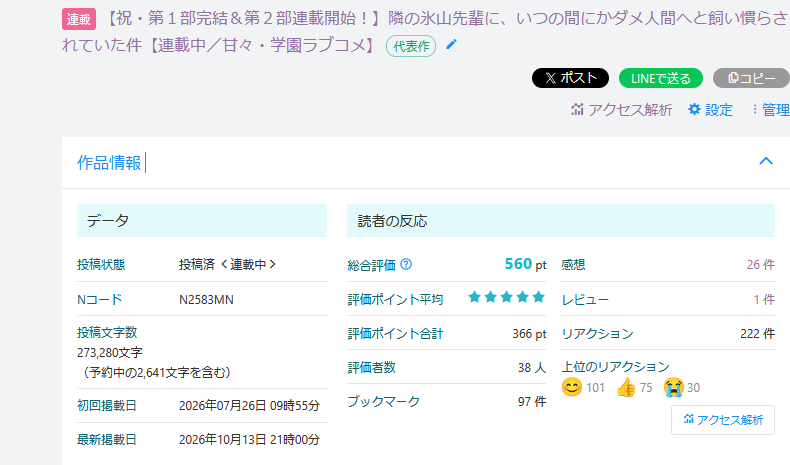
Task: Click the 投稿状態 label
Action: pos(101,264)
